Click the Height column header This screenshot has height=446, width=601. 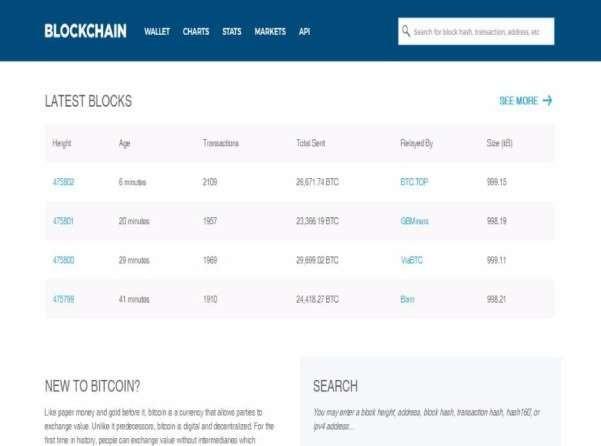[62, 143]
